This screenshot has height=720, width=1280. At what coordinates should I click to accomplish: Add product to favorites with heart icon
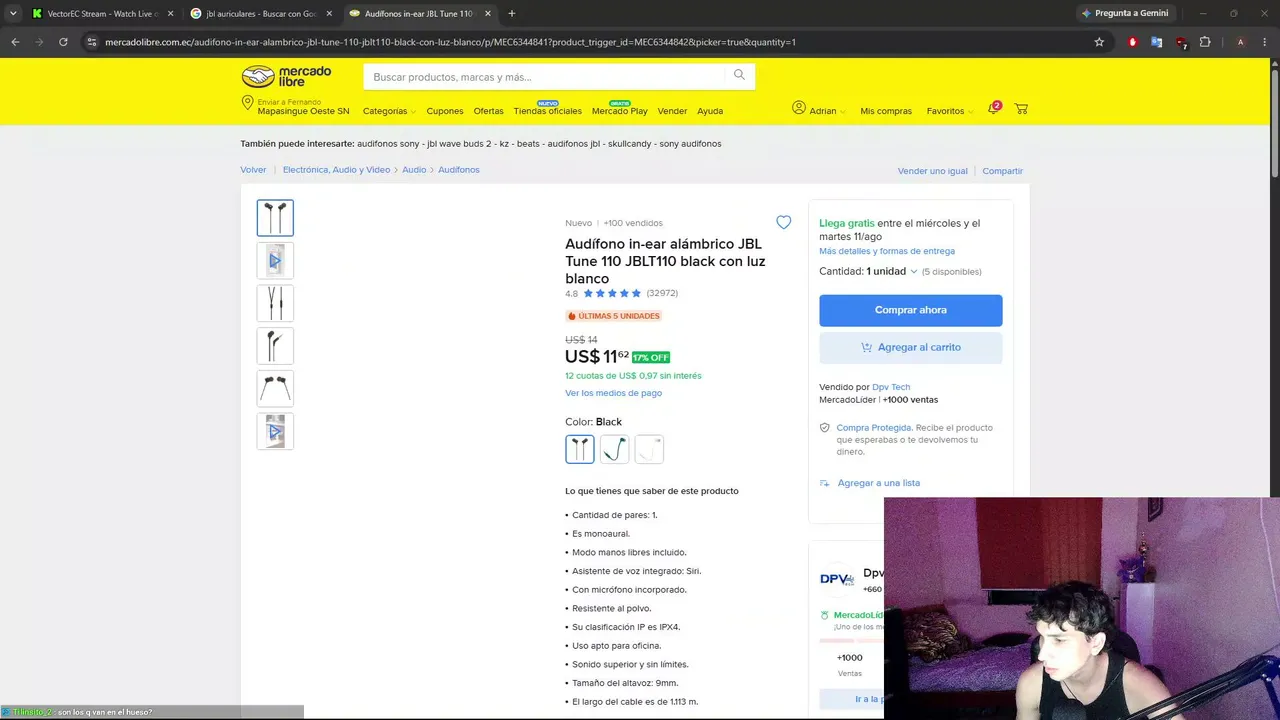point(784,223)
